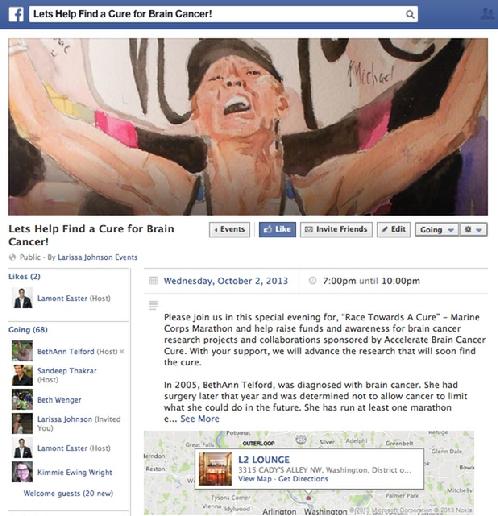Click the Edit event button
The image size is (498, 516).
[x=394, y=229]
